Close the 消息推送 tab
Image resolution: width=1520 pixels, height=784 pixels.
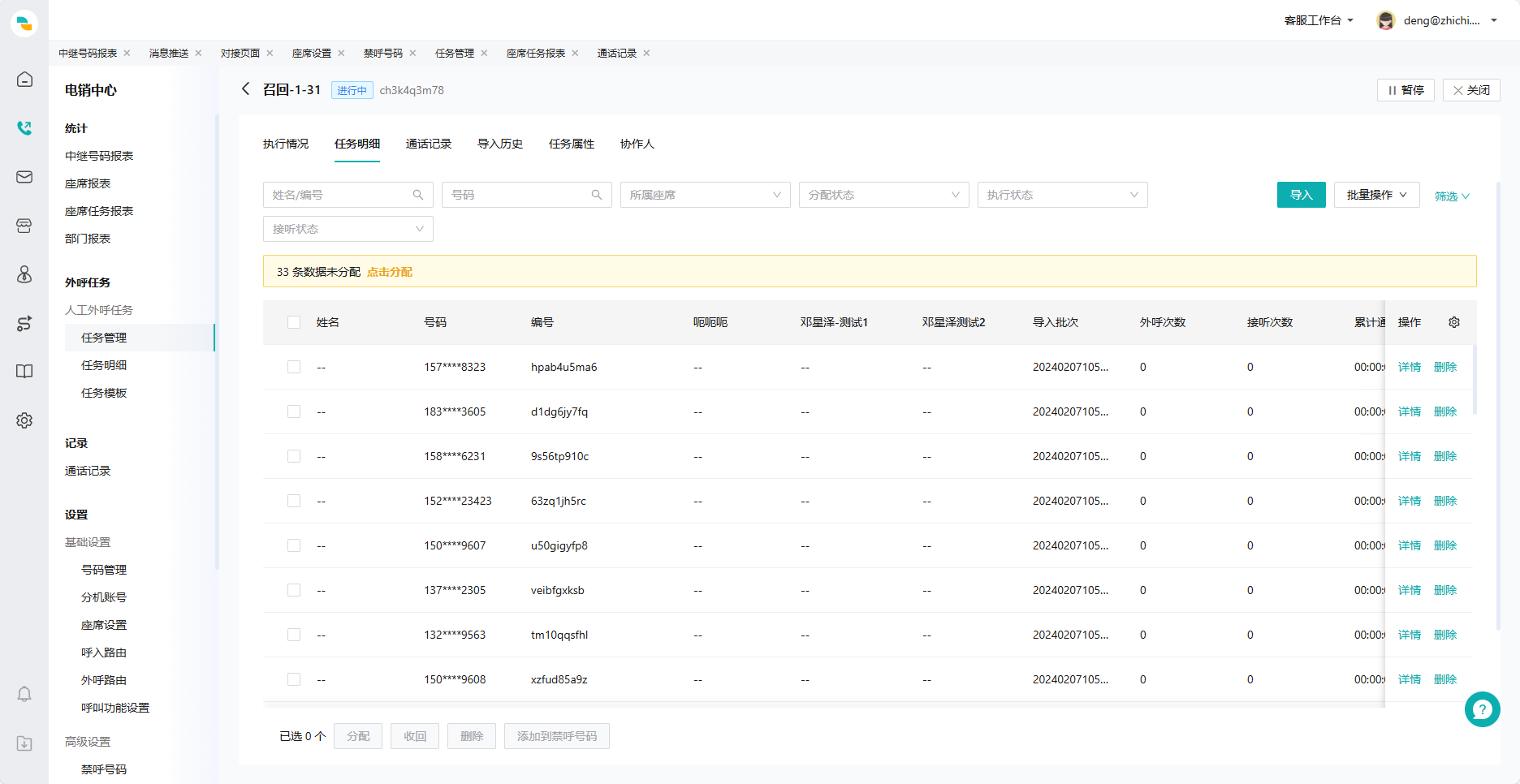(x=198, y=53)
